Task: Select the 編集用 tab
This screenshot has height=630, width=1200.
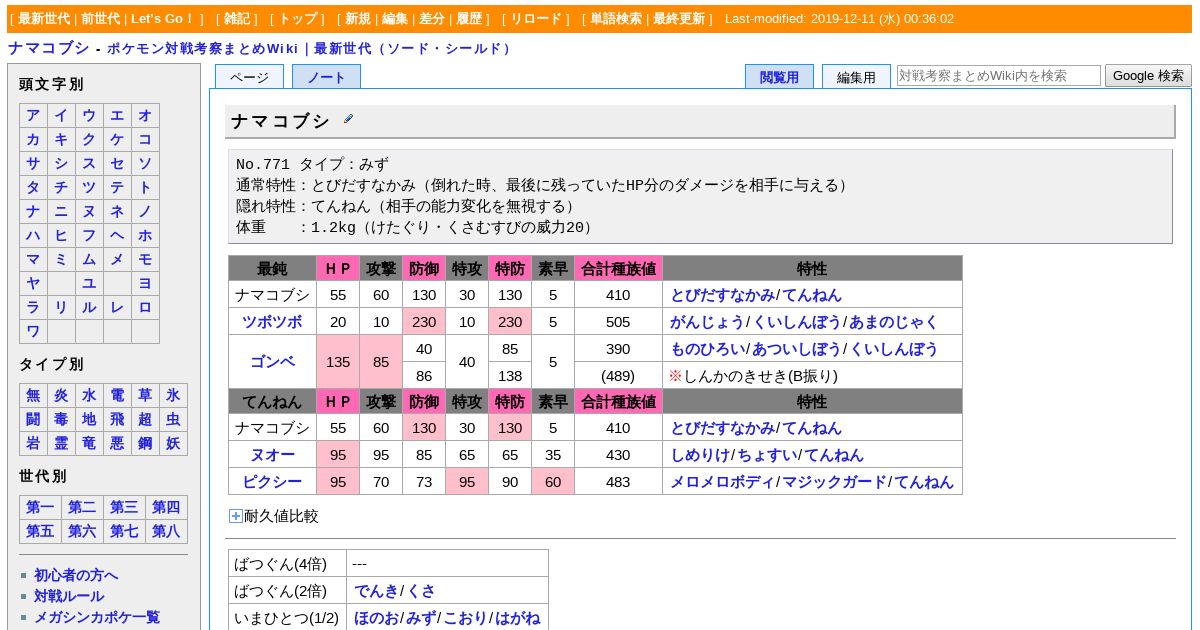Action: [x=856, y=77]
